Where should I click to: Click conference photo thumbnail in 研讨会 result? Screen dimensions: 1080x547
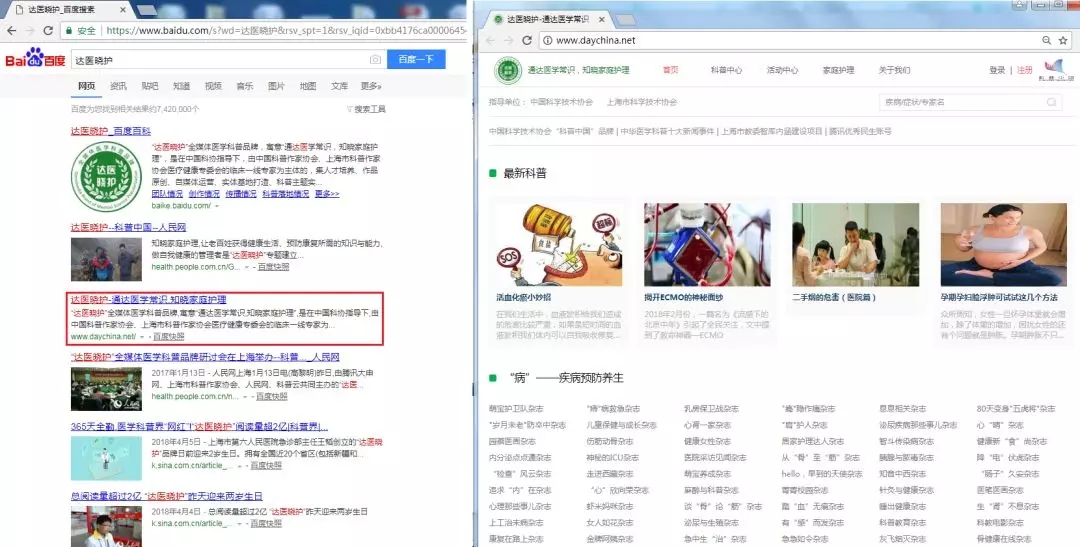(x=106, y=389)
